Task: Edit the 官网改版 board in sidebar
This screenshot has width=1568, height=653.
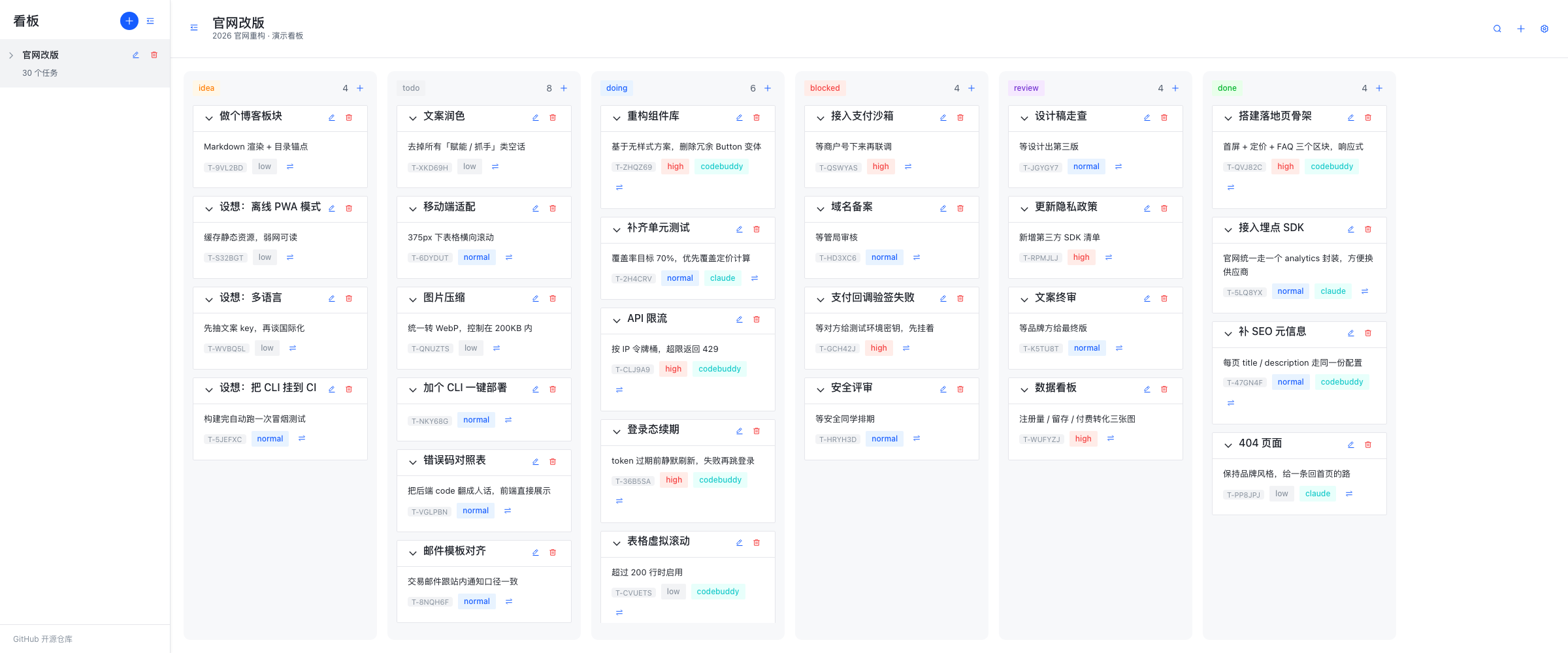Action: coord(136,55)
